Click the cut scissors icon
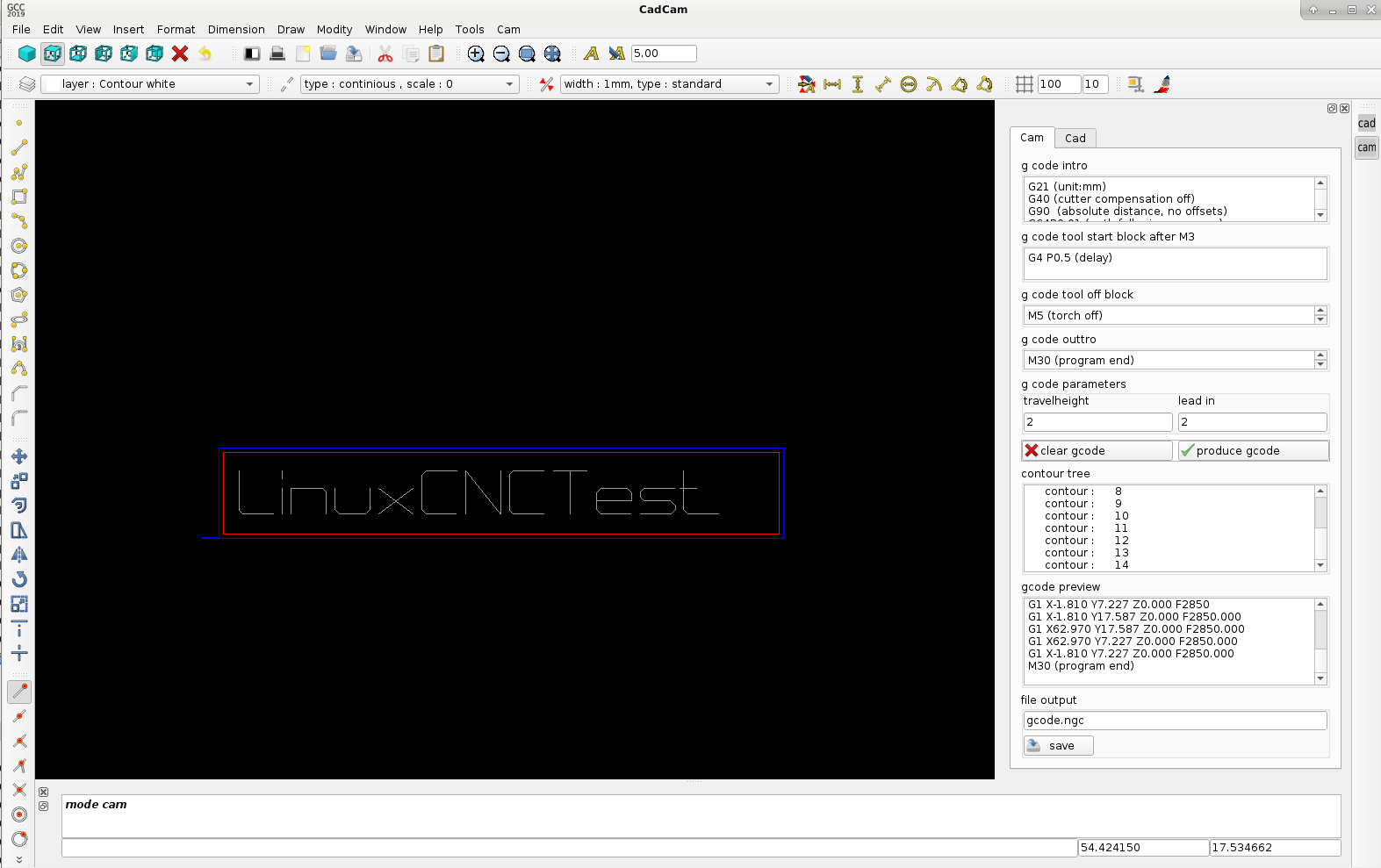Image resolution: width=1381 pixels, height=868 pixels. (x=385, y=54)
